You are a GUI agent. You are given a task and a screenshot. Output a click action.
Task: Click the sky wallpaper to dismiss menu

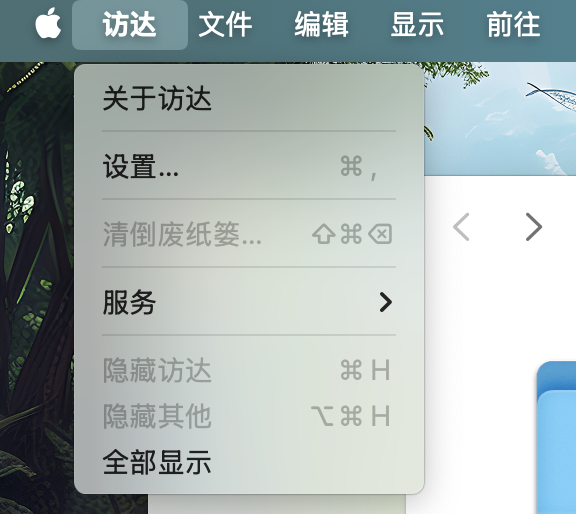[x=500, y=119]
